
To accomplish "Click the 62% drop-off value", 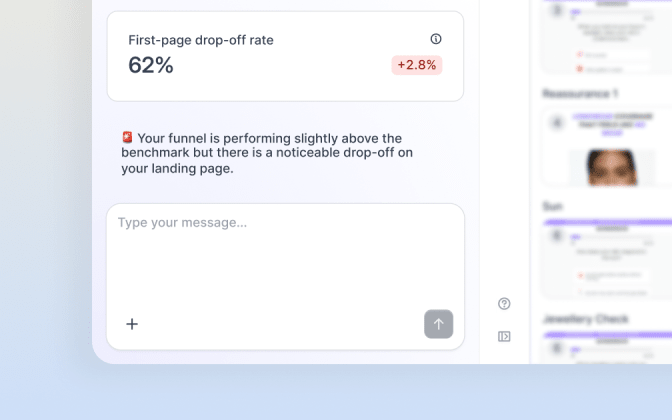I will tap(151, 65).
